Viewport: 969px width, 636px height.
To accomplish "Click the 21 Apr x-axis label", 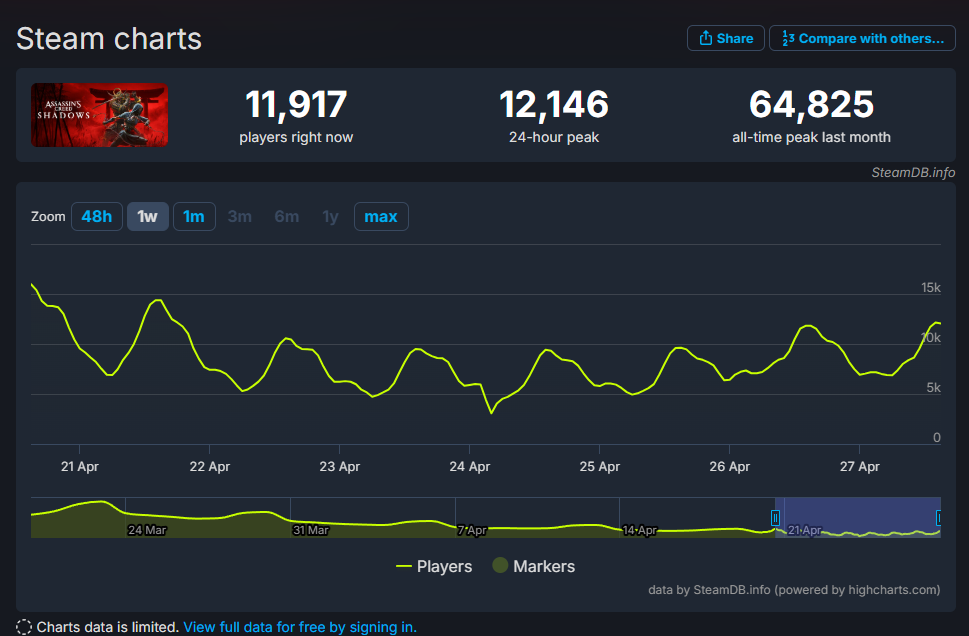I will click(80, 467).
